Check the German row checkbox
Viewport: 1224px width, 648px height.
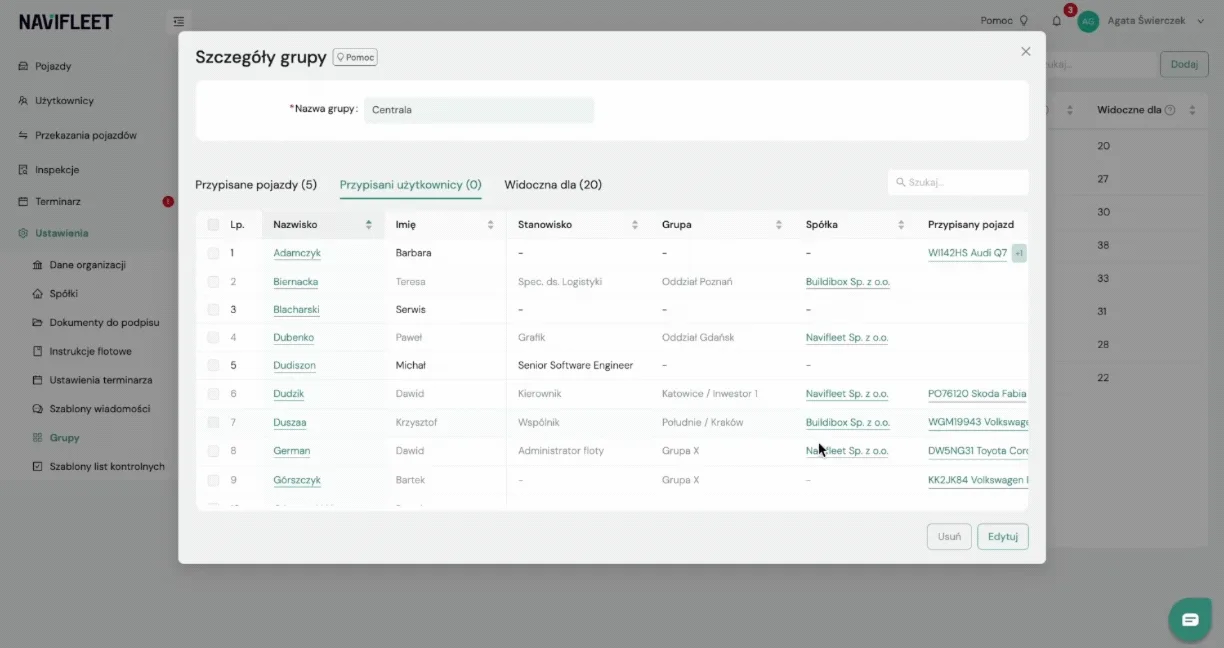tap(213, 451)
